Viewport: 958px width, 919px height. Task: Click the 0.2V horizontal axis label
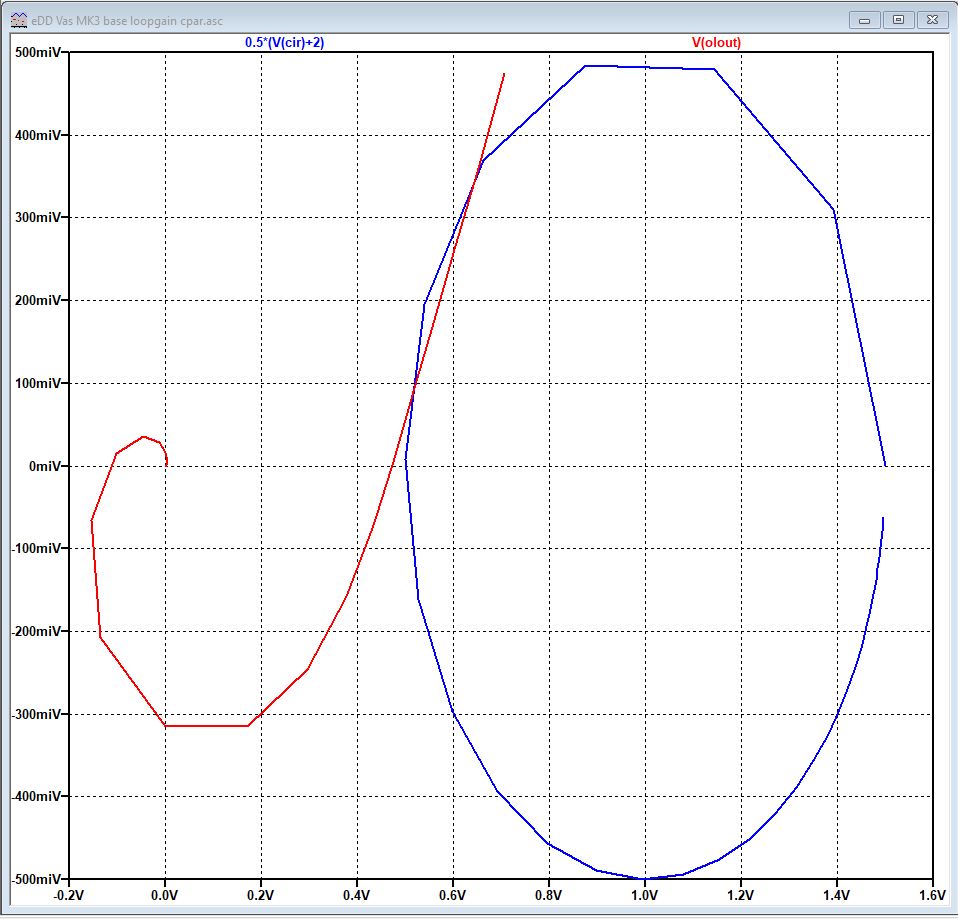point(261,896)
